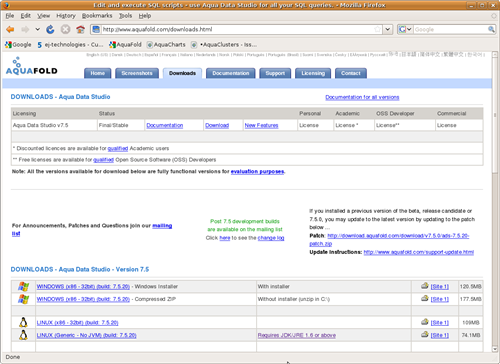Focus the URL address field
500x364 pixels.
tap(237, 29)
